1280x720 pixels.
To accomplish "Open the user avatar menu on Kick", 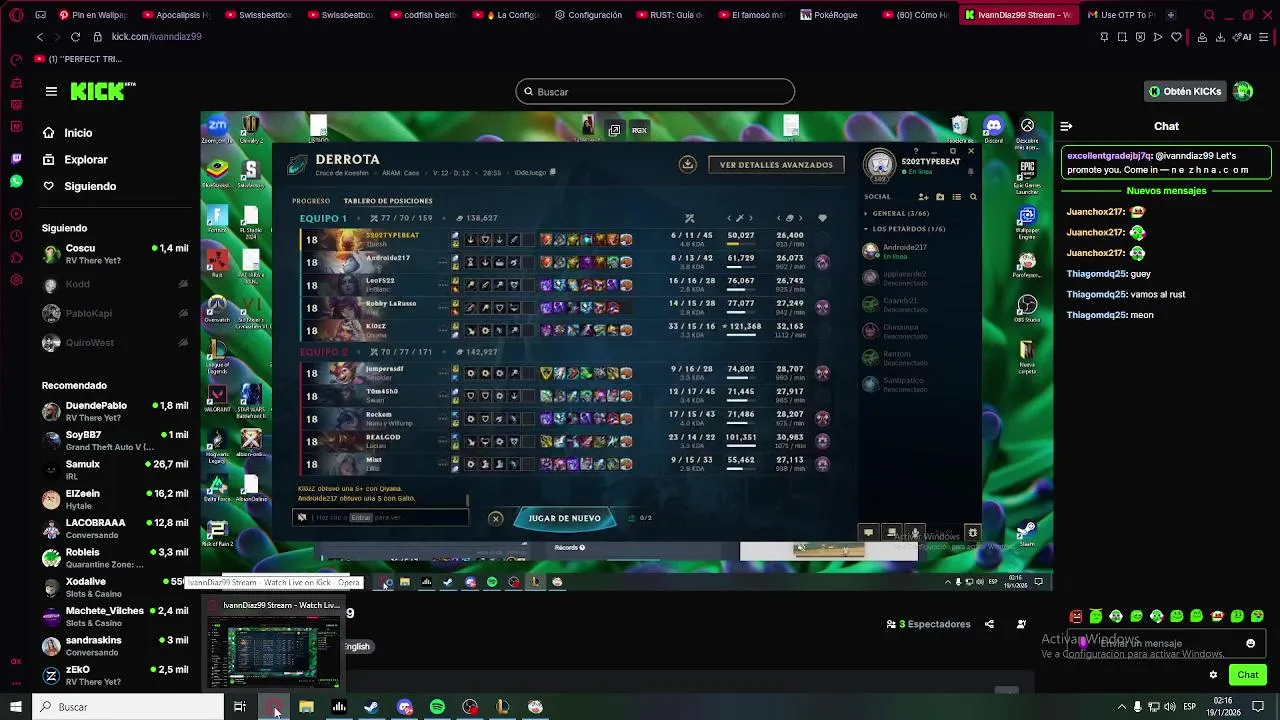I will pos(1243,91).
